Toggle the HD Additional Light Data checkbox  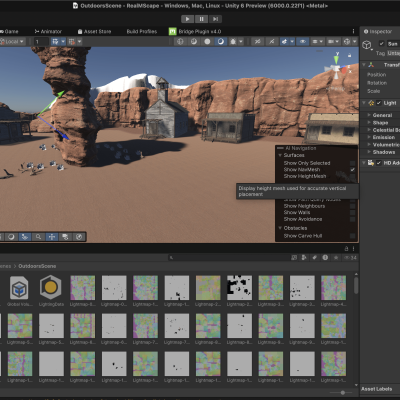(x=379, y=163)
